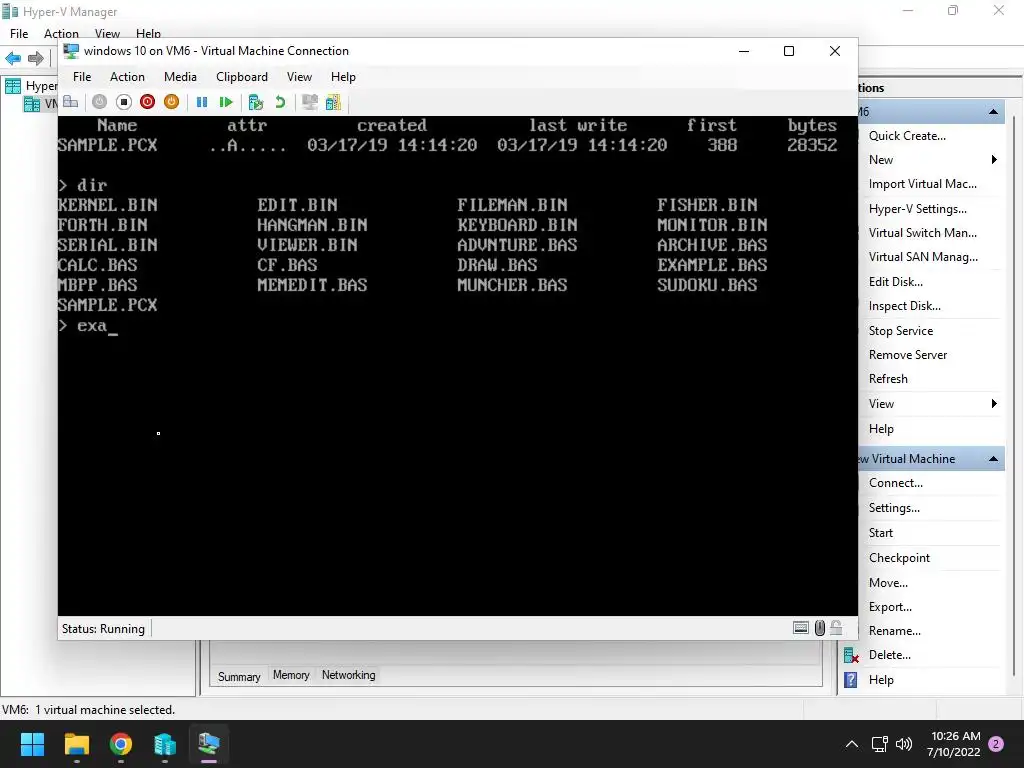Click Stop Service action
The image size is (1024, 768).
tap(901, 331)
